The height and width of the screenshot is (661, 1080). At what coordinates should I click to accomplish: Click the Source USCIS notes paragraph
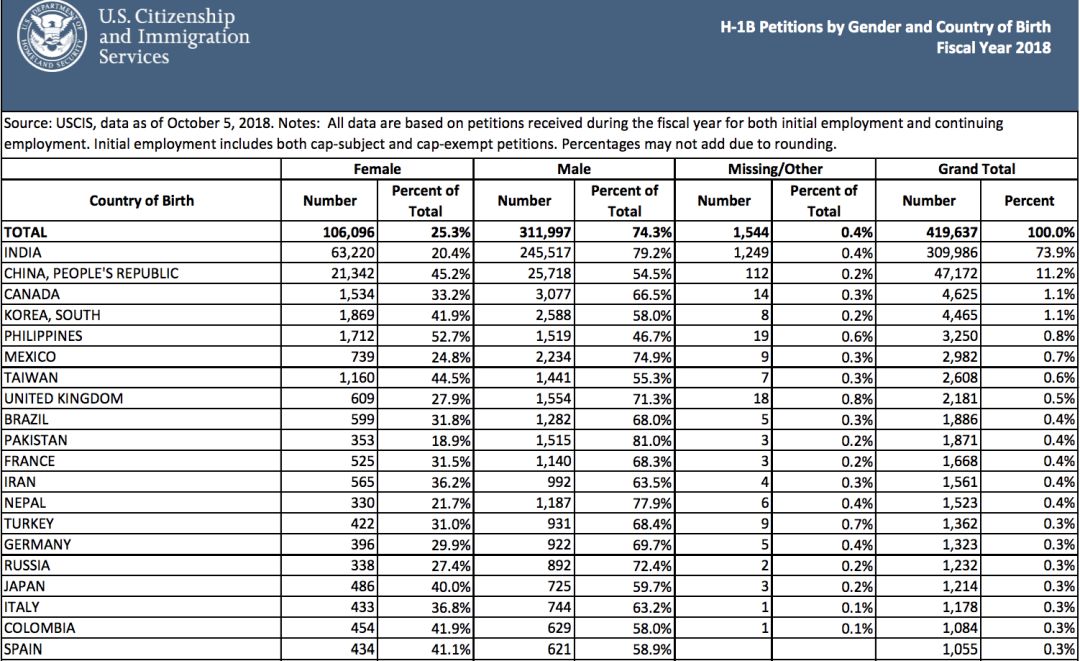503,134
